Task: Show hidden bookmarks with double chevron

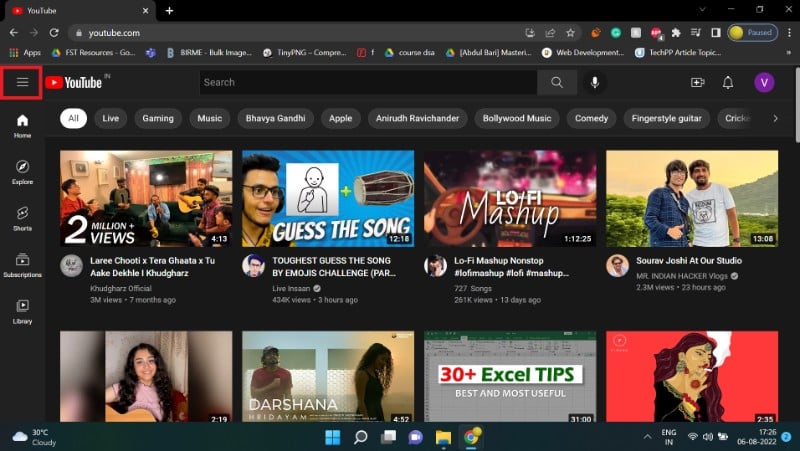Action: (x=789, y=53)
